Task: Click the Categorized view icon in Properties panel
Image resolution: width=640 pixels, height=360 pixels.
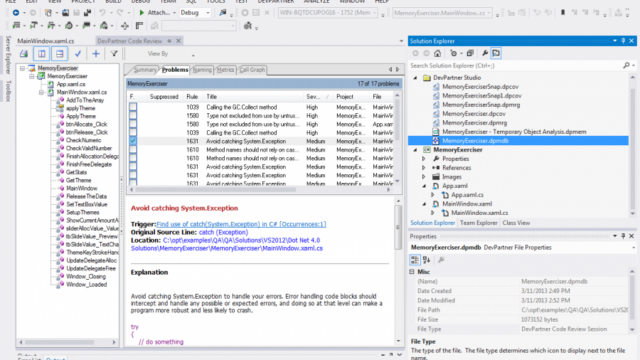Action: tap(415, 260)
